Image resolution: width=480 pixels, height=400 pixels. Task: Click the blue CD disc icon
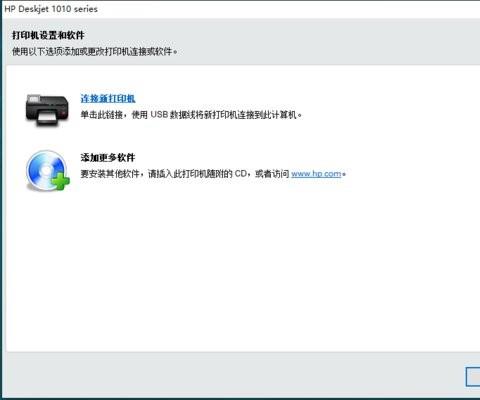pyautogui.click(x=48, y=171)
